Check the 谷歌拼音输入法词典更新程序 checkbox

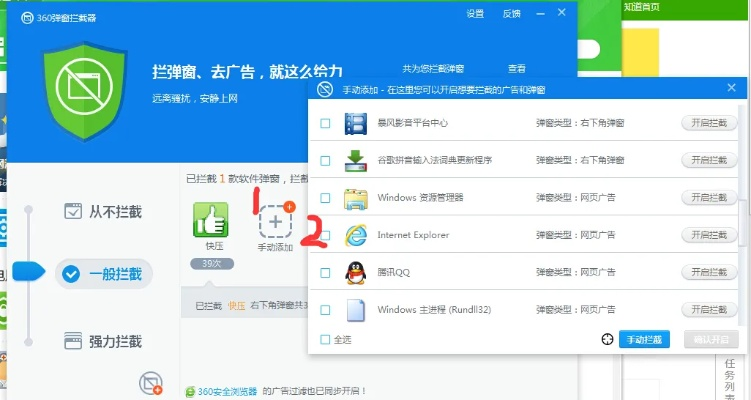[325, 160]
